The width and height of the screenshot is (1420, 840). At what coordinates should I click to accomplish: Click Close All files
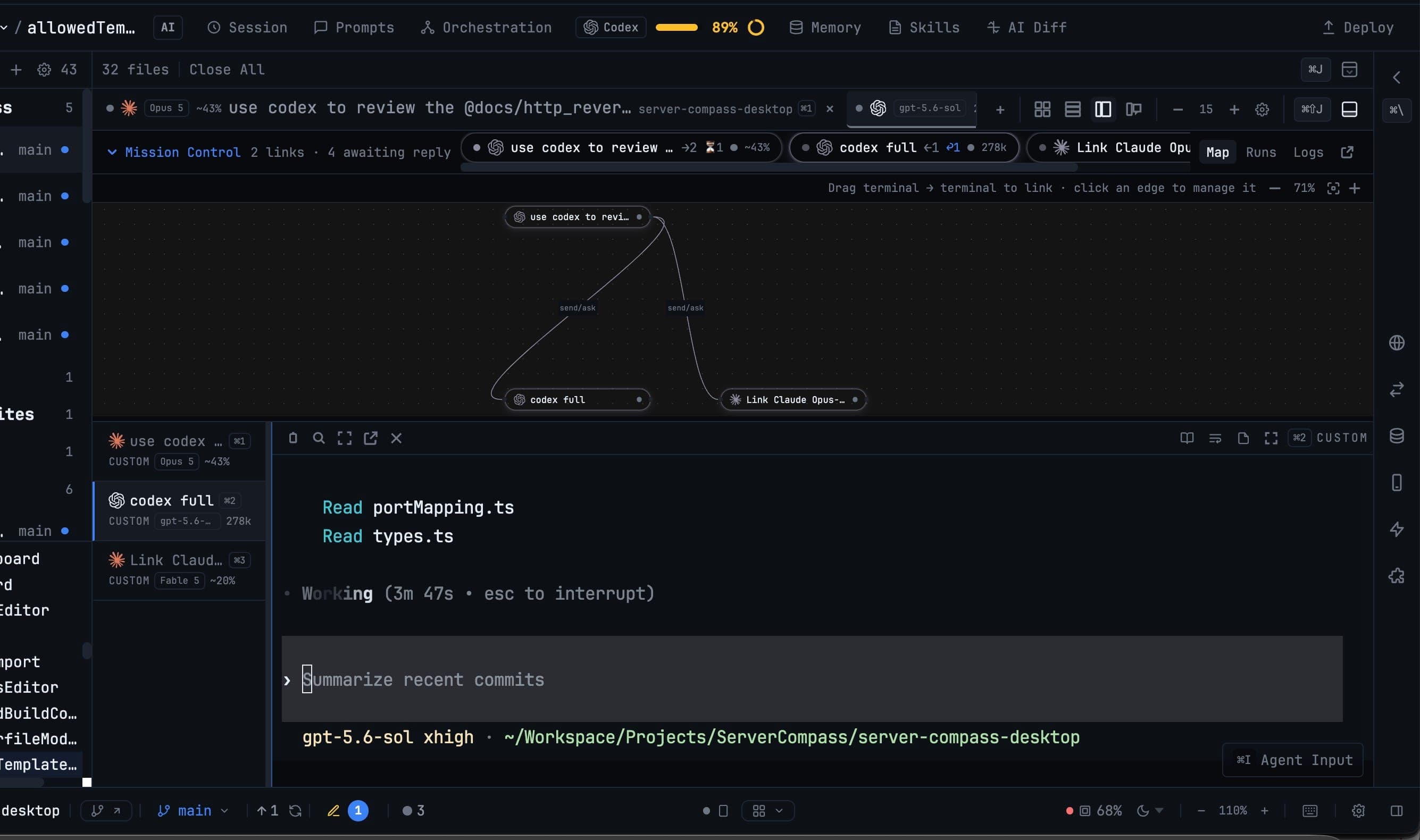[x=227, y=70]
